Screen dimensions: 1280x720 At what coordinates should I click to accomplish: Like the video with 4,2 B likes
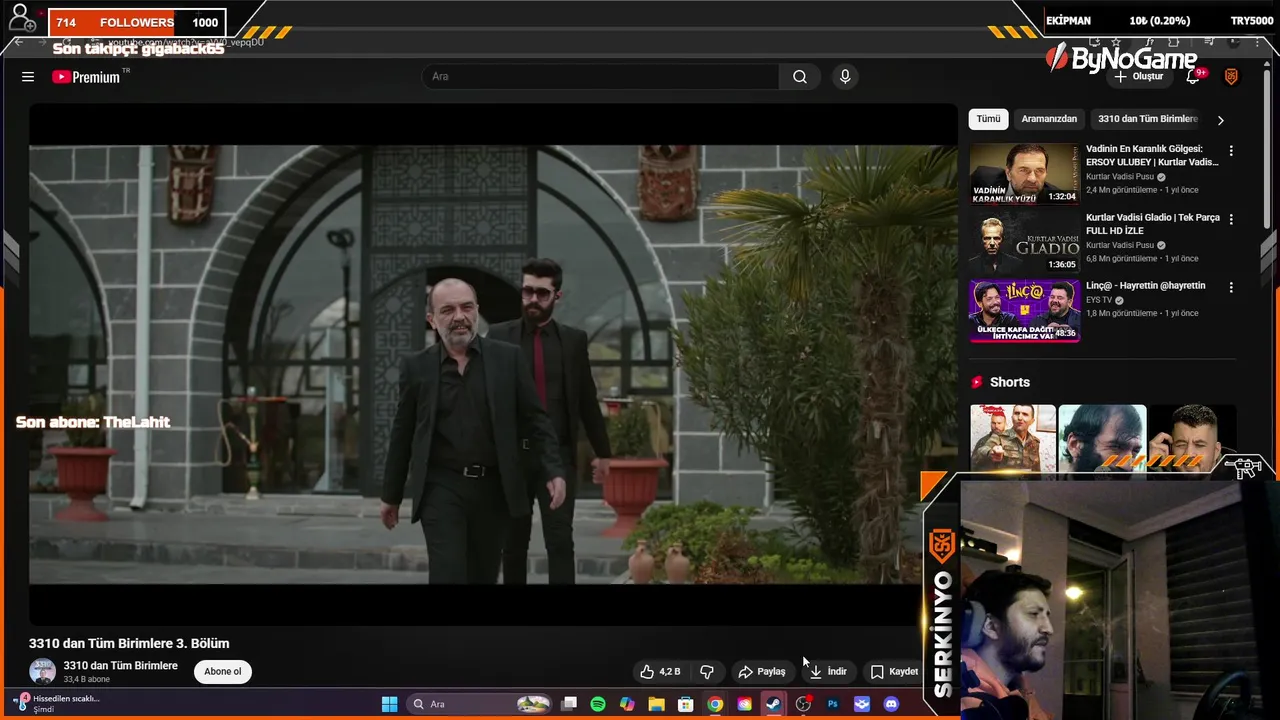[660, 672]
